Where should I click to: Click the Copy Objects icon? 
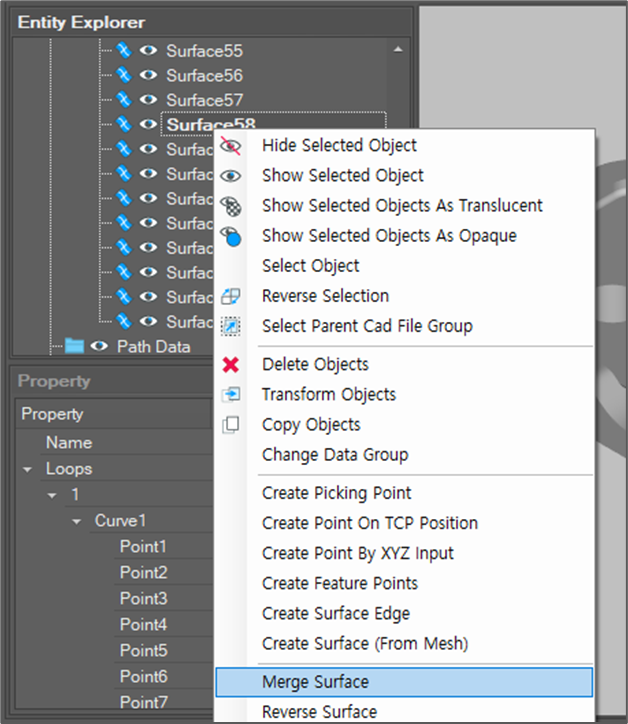[x=231, y=425]
